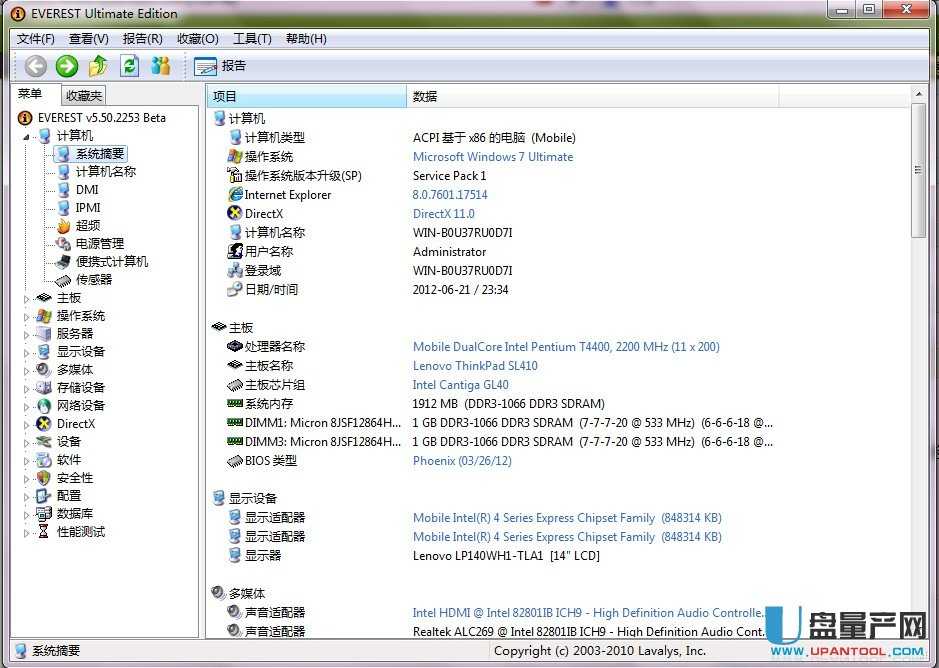Click the users icon in toolbar
Viewport: 939px width, 668px height.
(x=160, y=66)
